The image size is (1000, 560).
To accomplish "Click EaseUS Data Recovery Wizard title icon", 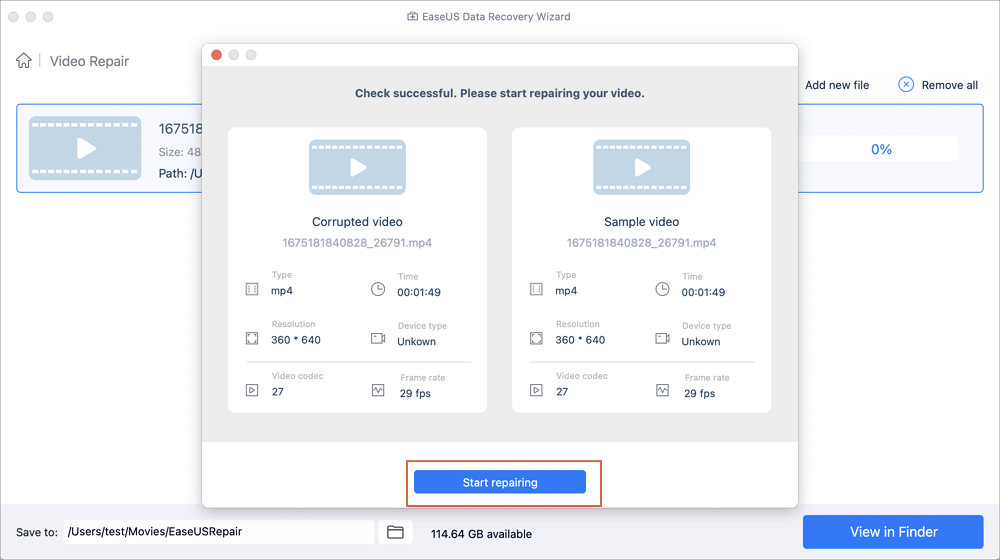I will click(413, 16).
